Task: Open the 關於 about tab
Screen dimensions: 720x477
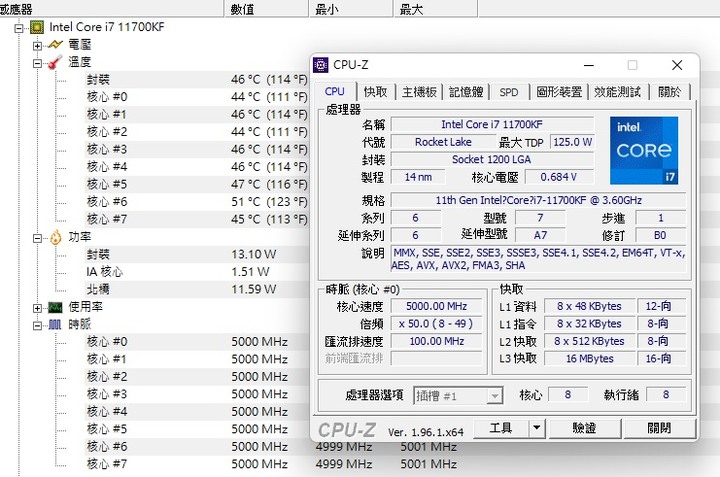Action: coord(669,92)
